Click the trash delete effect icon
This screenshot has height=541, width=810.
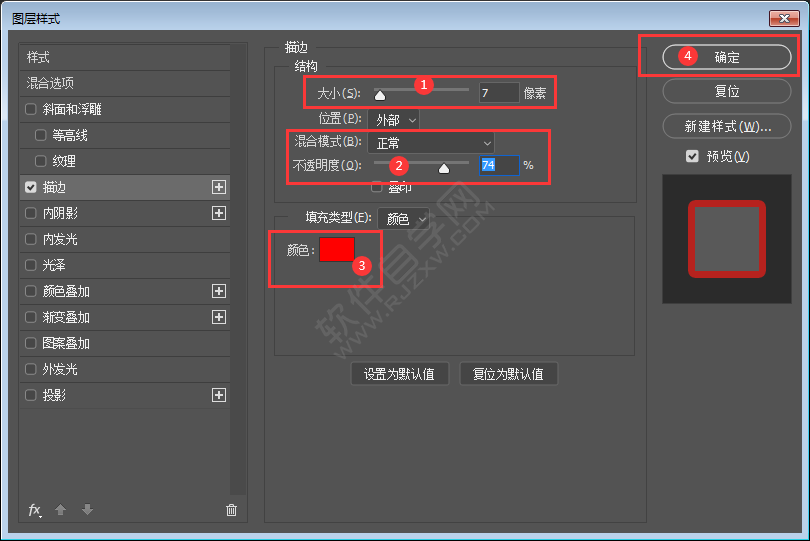click(x=231, y=511)
